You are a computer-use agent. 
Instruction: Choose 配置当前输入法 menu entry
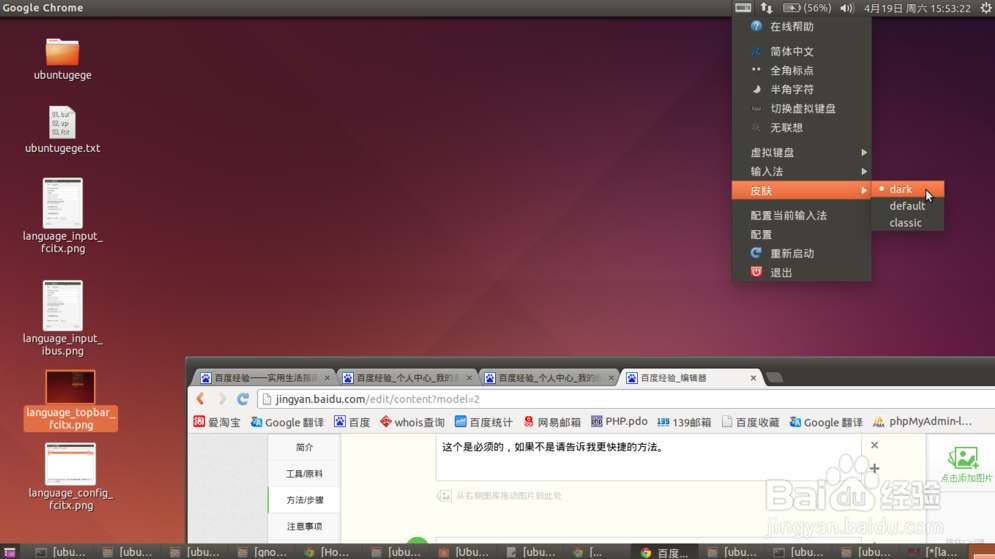801,216
